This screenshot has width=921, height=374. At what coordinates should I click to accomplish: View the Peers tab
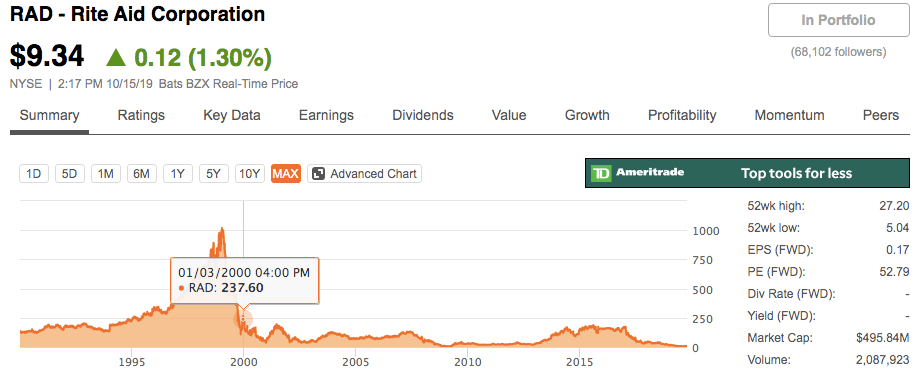click(880, 115)
